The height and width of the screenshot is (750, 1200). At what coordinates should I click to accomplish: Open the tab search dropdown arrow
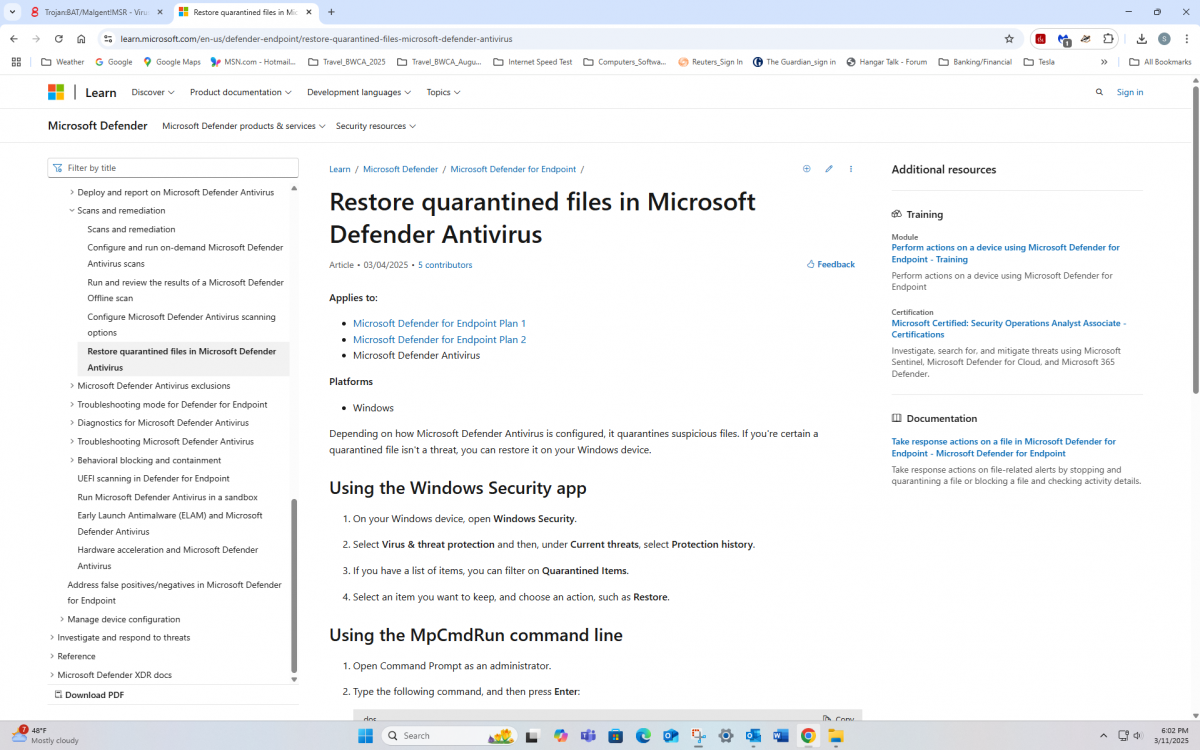[11, 12]
